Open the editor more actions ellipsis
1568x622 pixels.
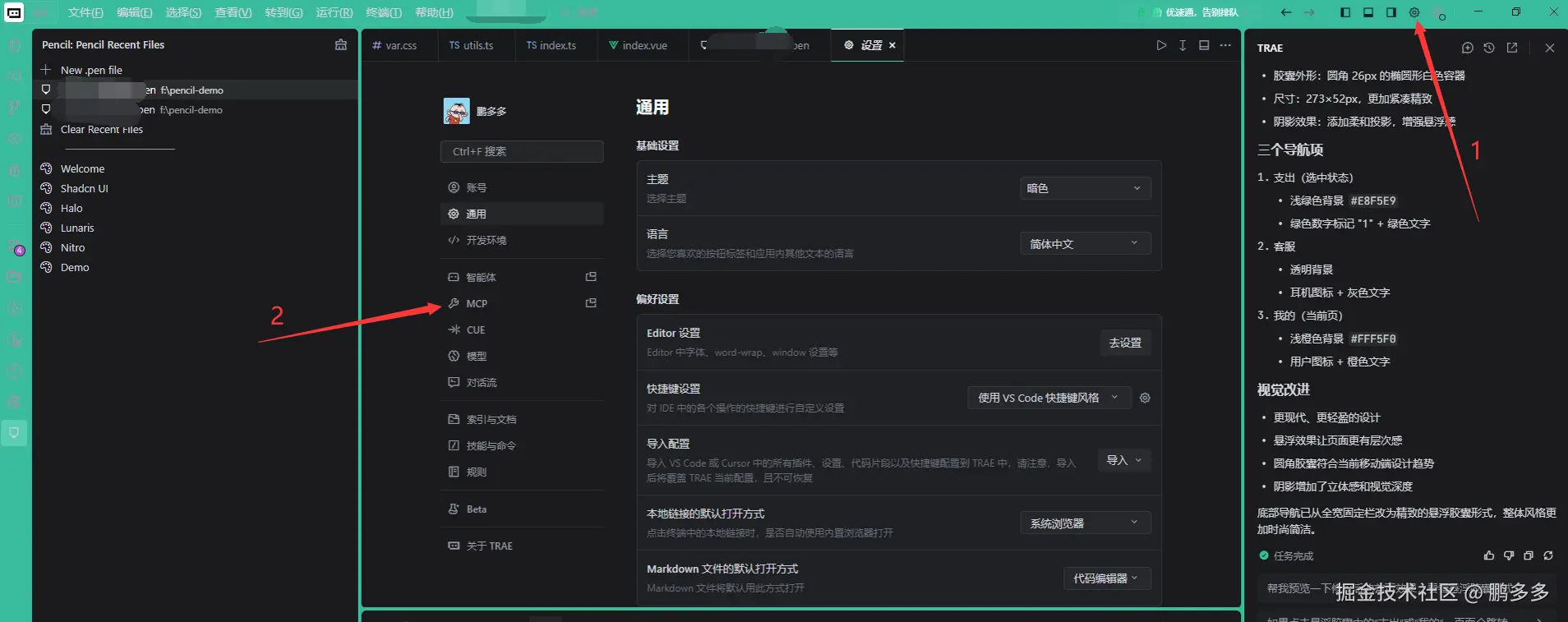click(1225, 45)
